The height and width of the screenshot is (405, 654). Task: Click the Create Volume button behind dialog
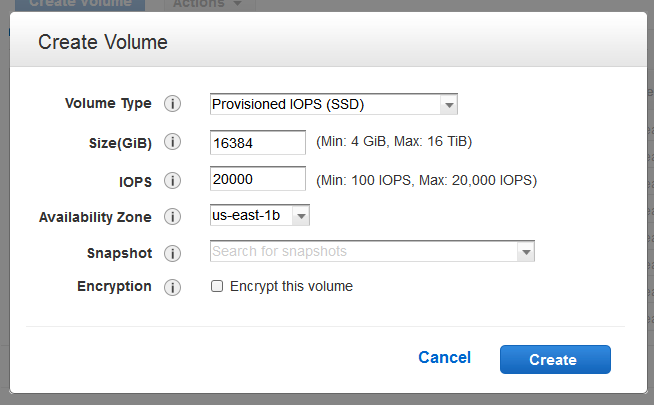click(x=81, y=4)
